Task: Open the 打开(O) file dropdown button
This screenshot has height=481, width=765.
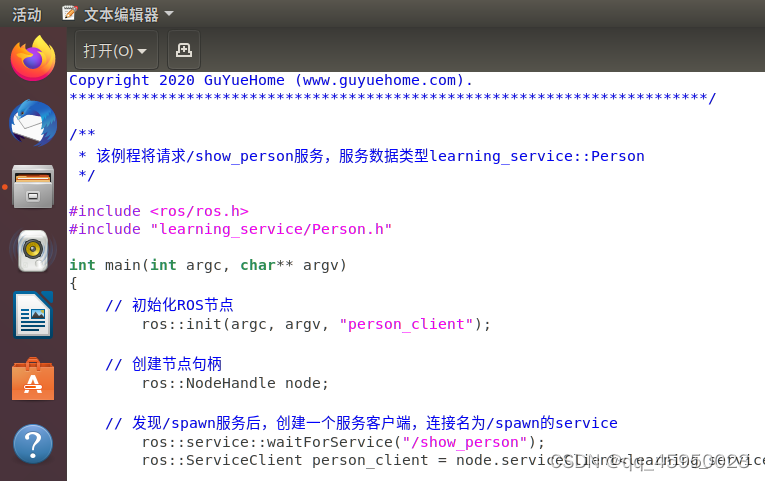Action: (x=116, y=50)
